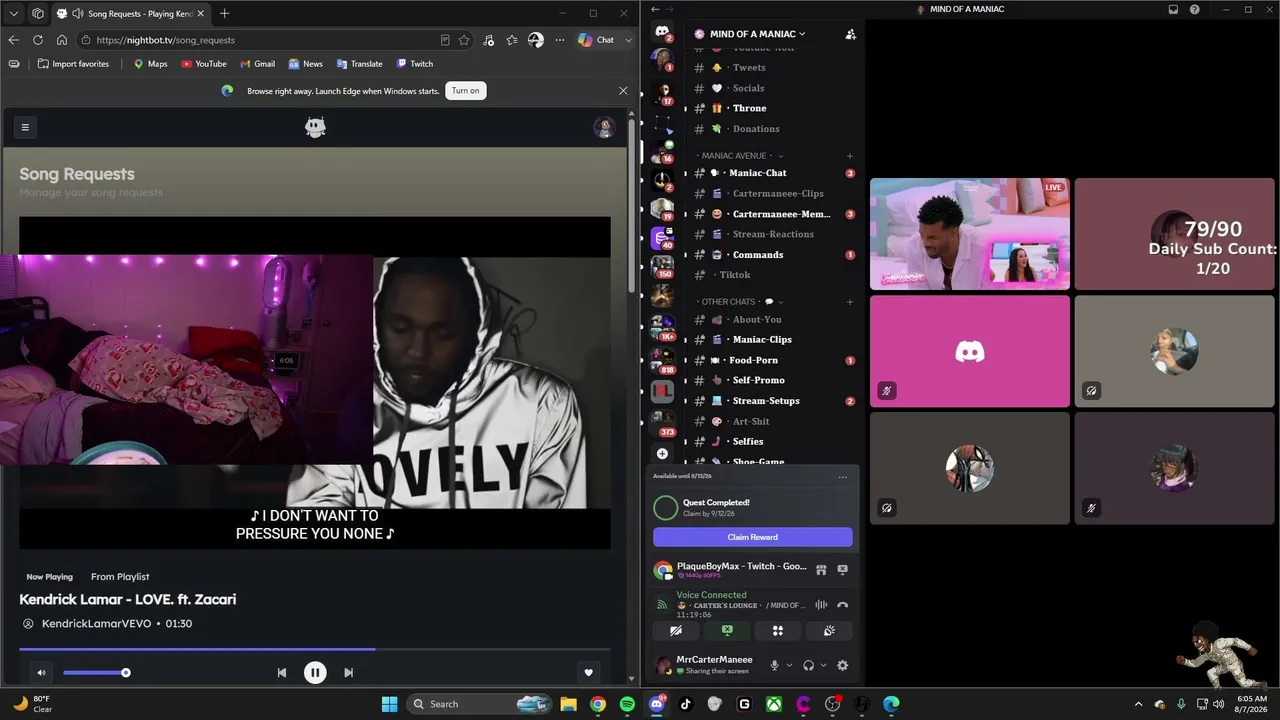Click the Windows taskbar Search box
This screenshot has width=1280, height=720.
[x=481, y=704]
